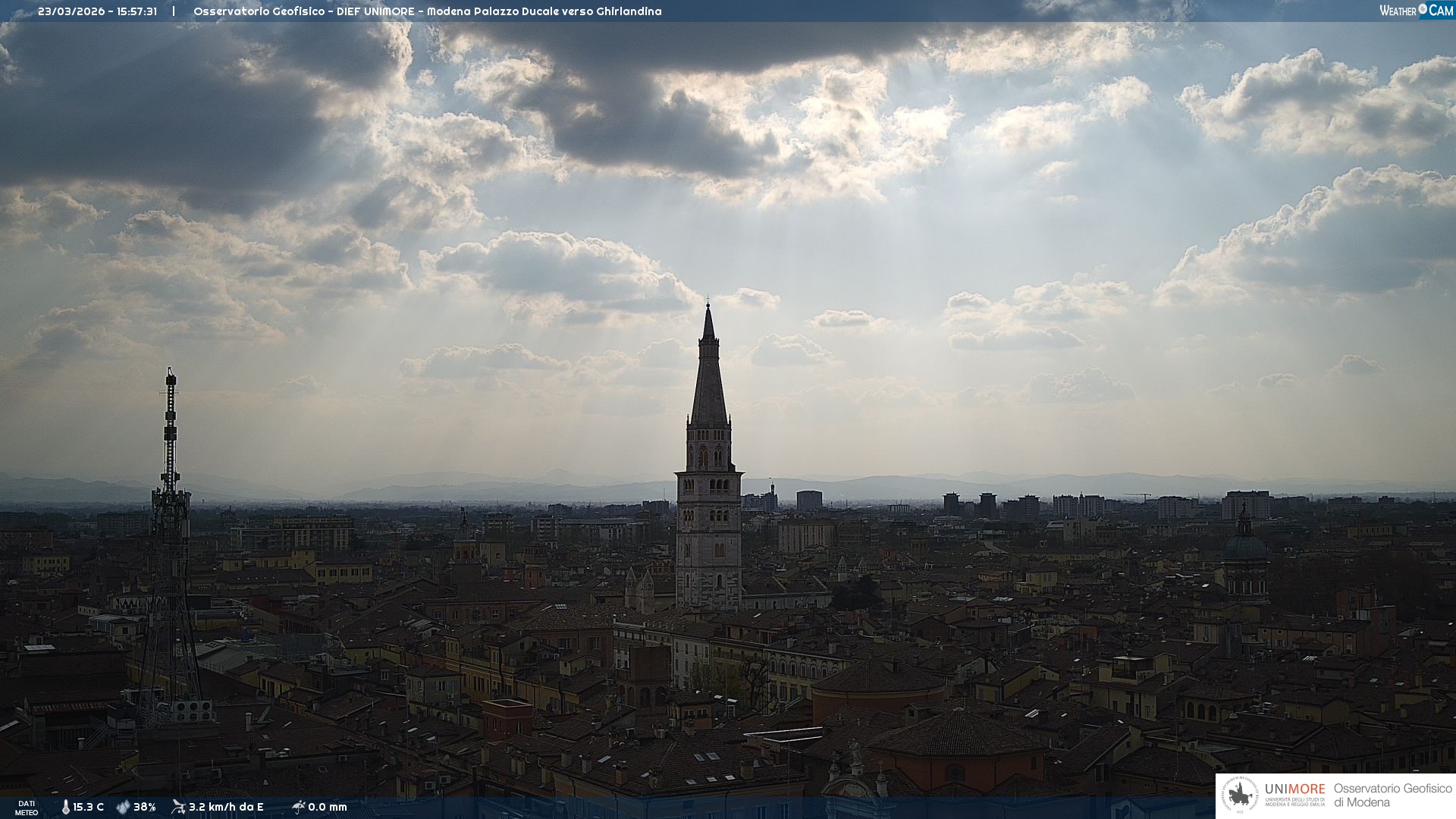The image size is (1456, 819).
Task: Click the 38% humidity reading
Action: 145,807
